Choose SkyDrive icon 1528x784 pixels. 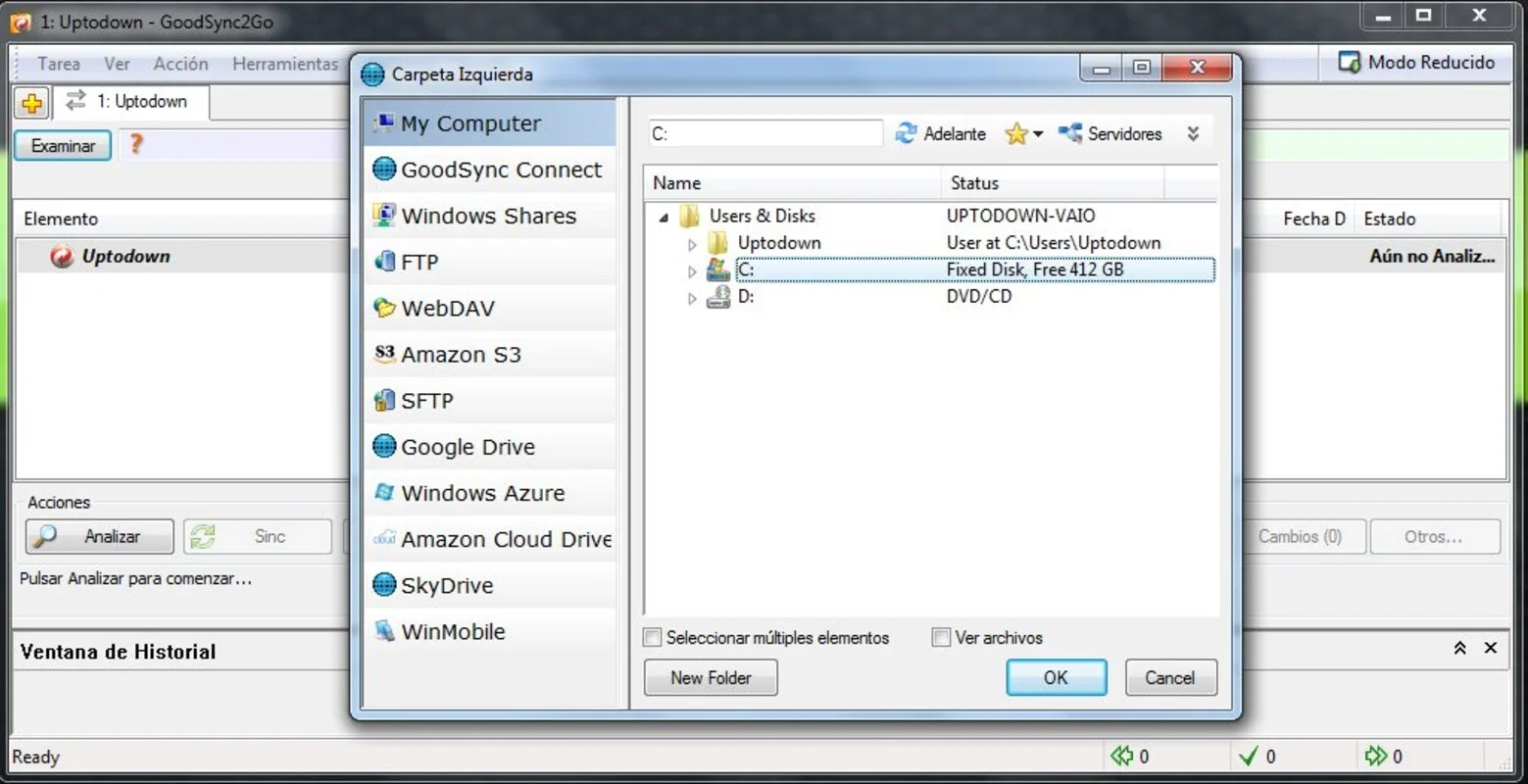(x=384, y=585)
